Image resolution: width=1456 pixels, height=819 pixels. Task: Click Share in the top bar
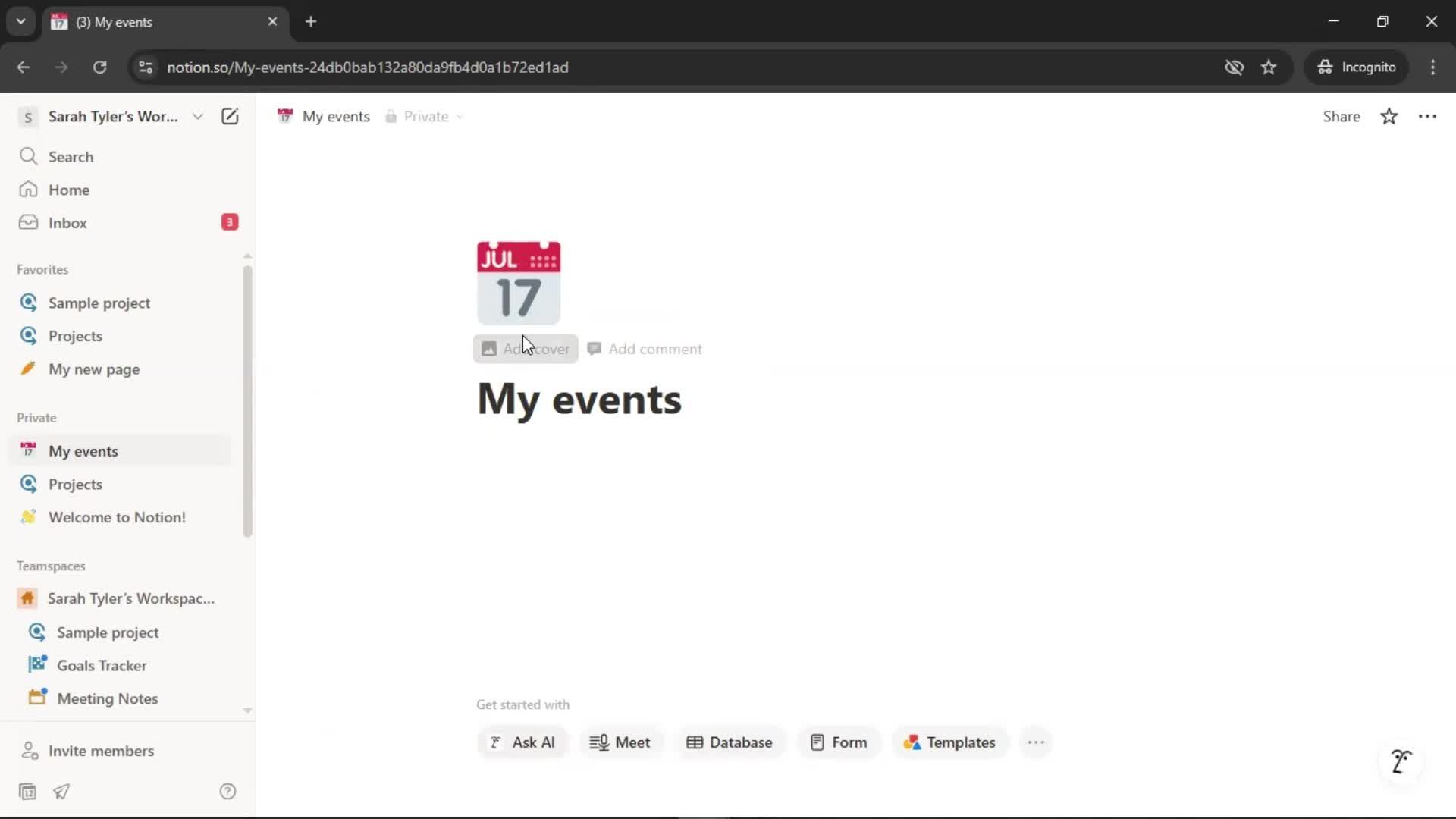tap(1341, 116)
